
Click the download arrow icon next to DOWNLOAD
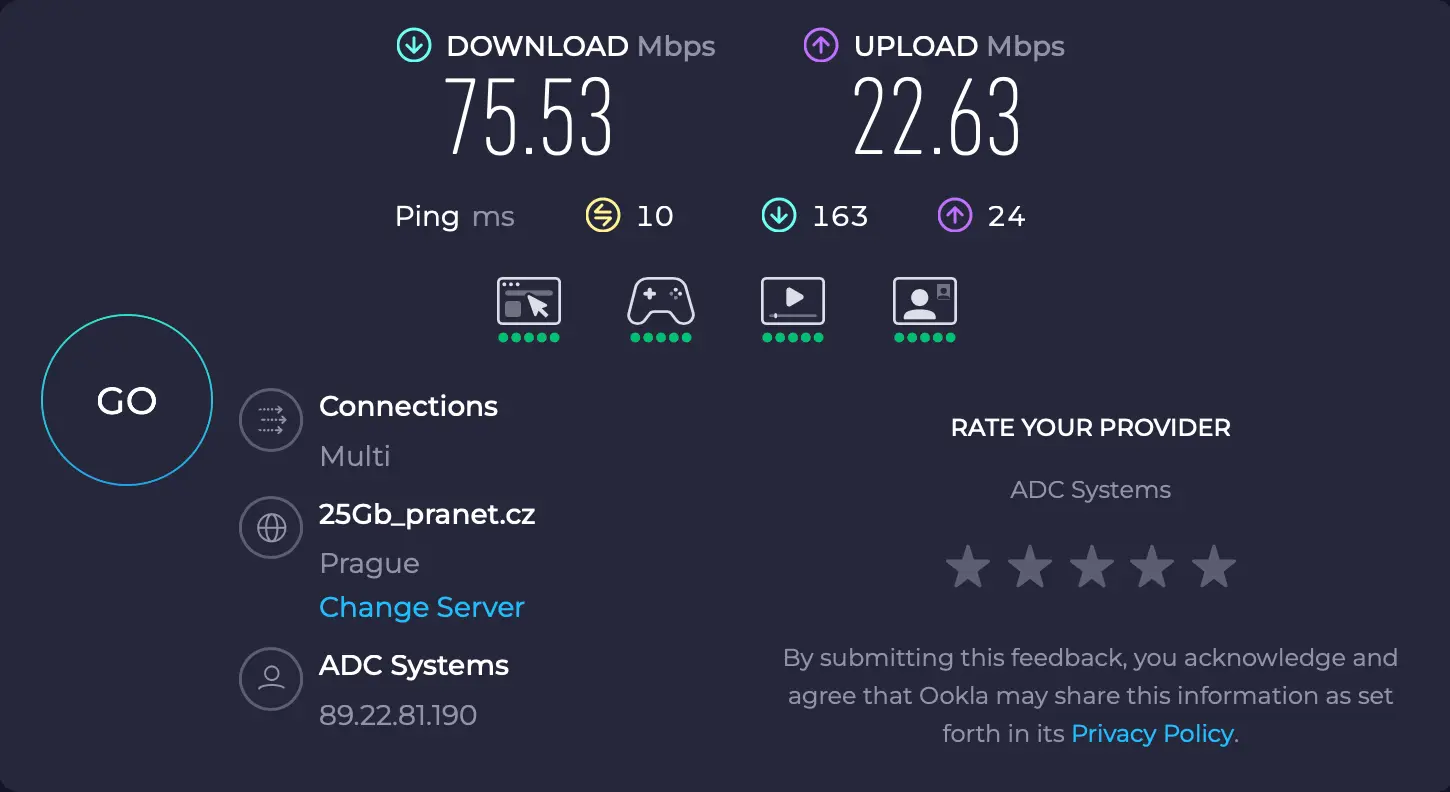(413, 45)
